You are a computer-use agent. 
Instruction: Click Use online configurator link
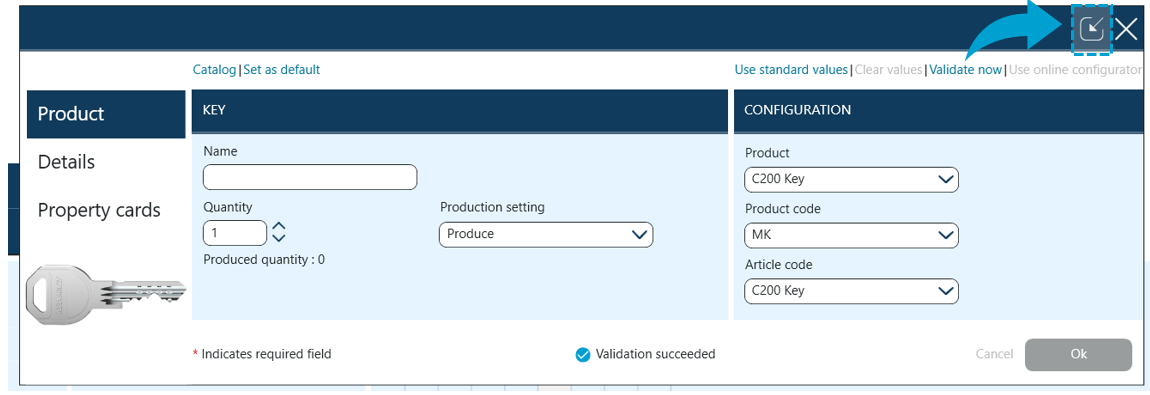[1075, 70]
